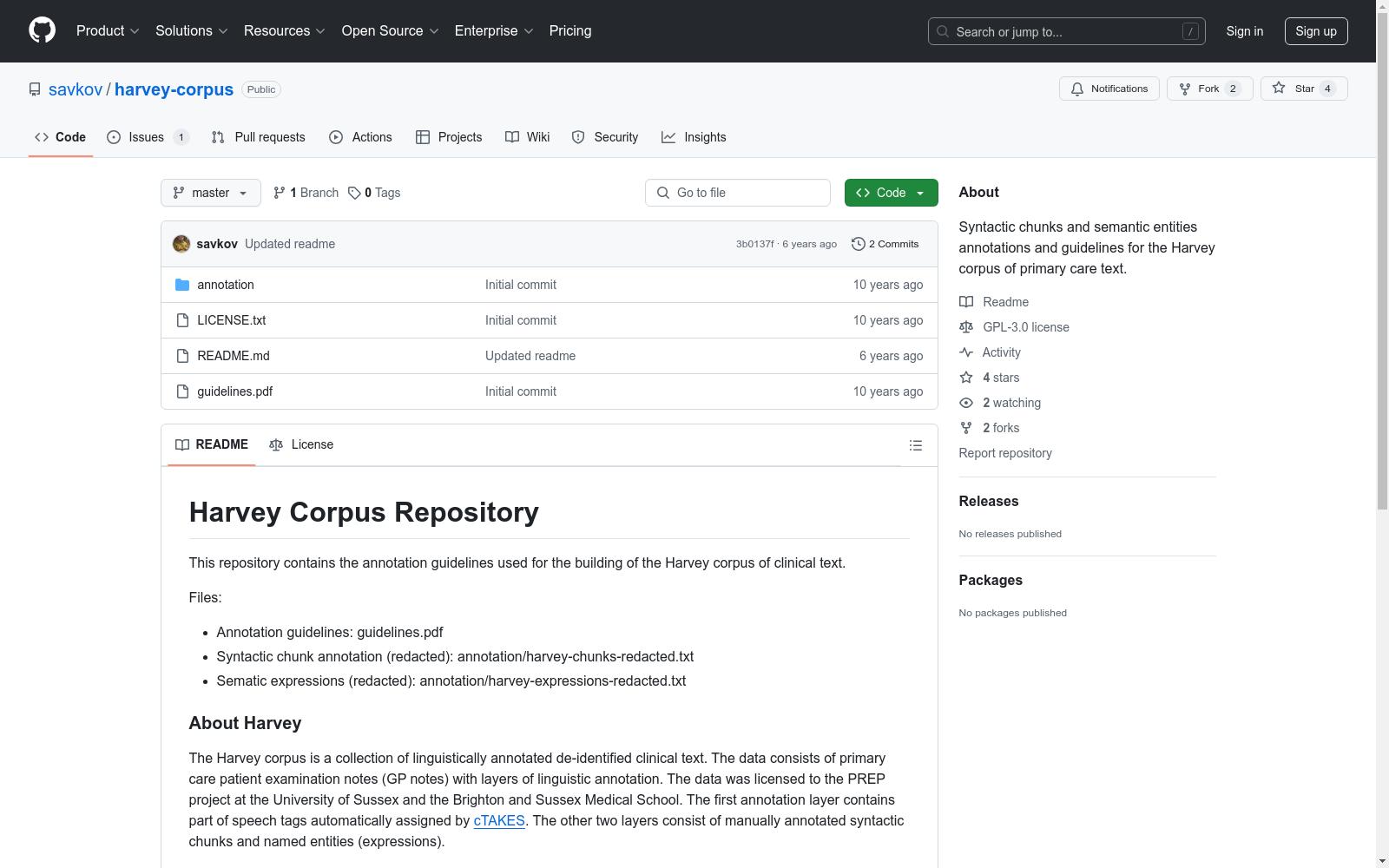Open the green Code dropdown
The image size is (1389, 868).
point(892,193)
